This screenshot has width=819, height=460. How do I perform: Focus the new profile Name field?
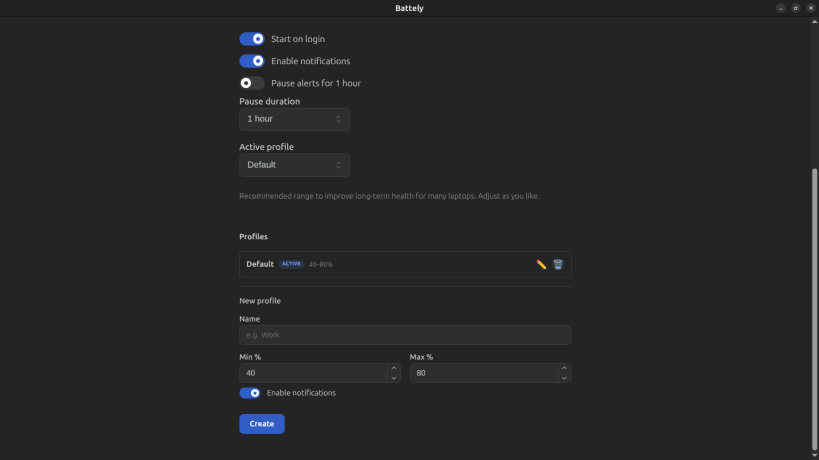click(x=405, y=335)
